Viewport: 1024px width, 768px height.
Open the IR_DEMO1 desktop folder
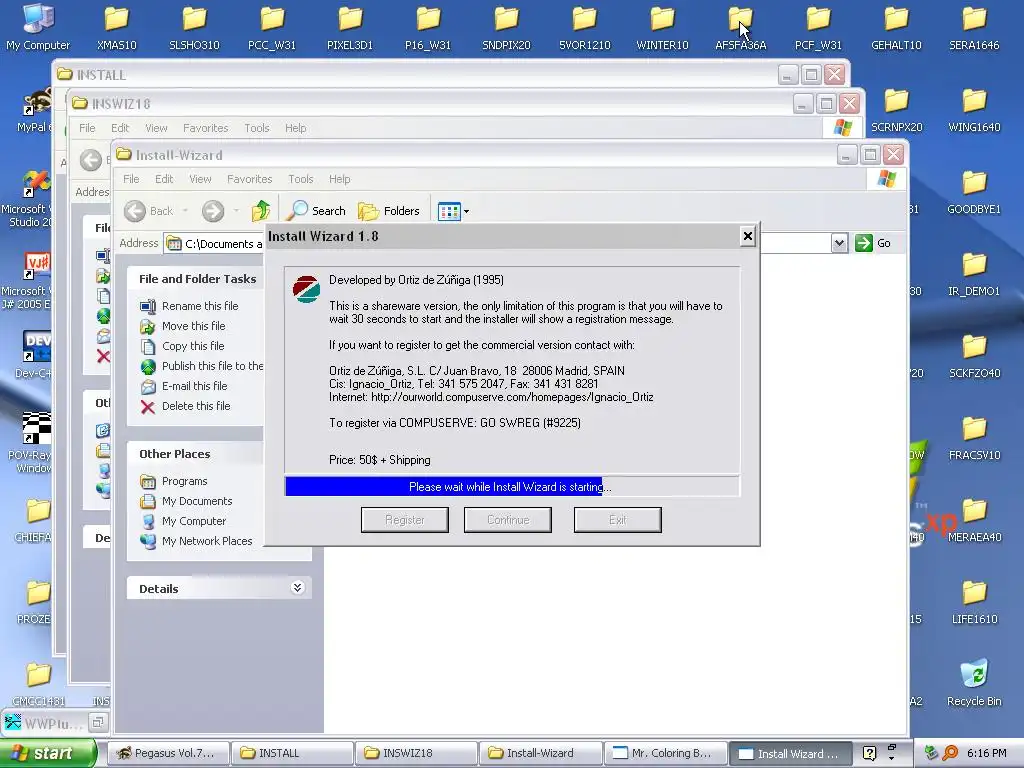tap(974, 274)
